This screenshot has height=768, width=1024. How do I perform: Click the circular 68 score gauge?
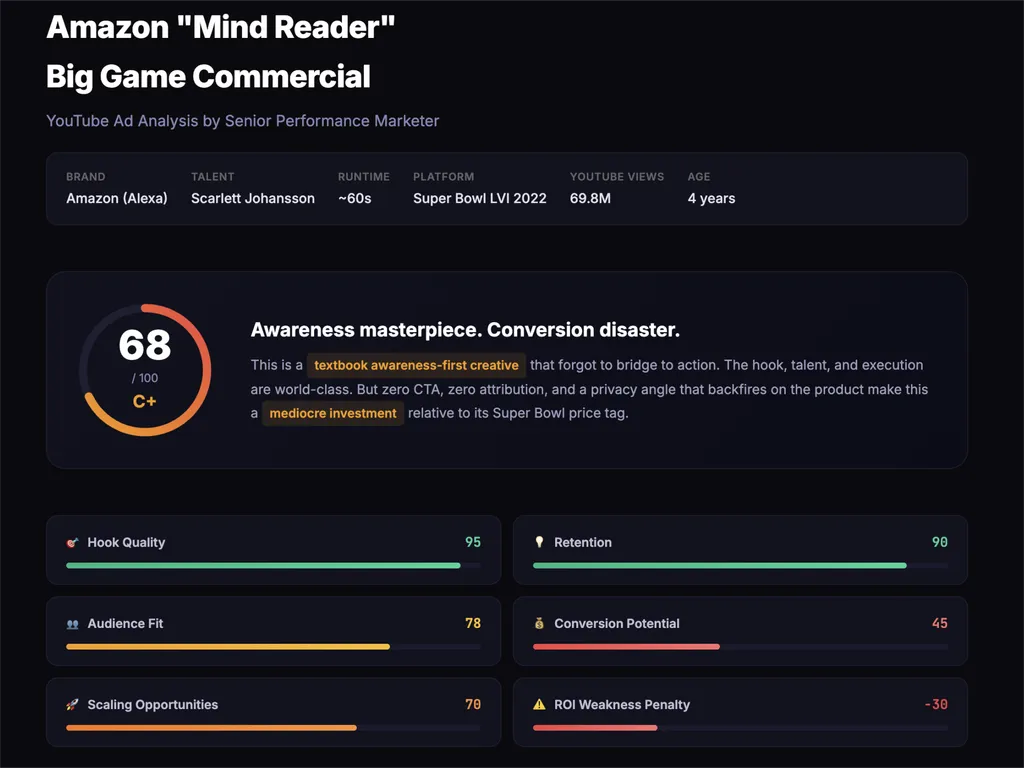click(x=145, y=370)
